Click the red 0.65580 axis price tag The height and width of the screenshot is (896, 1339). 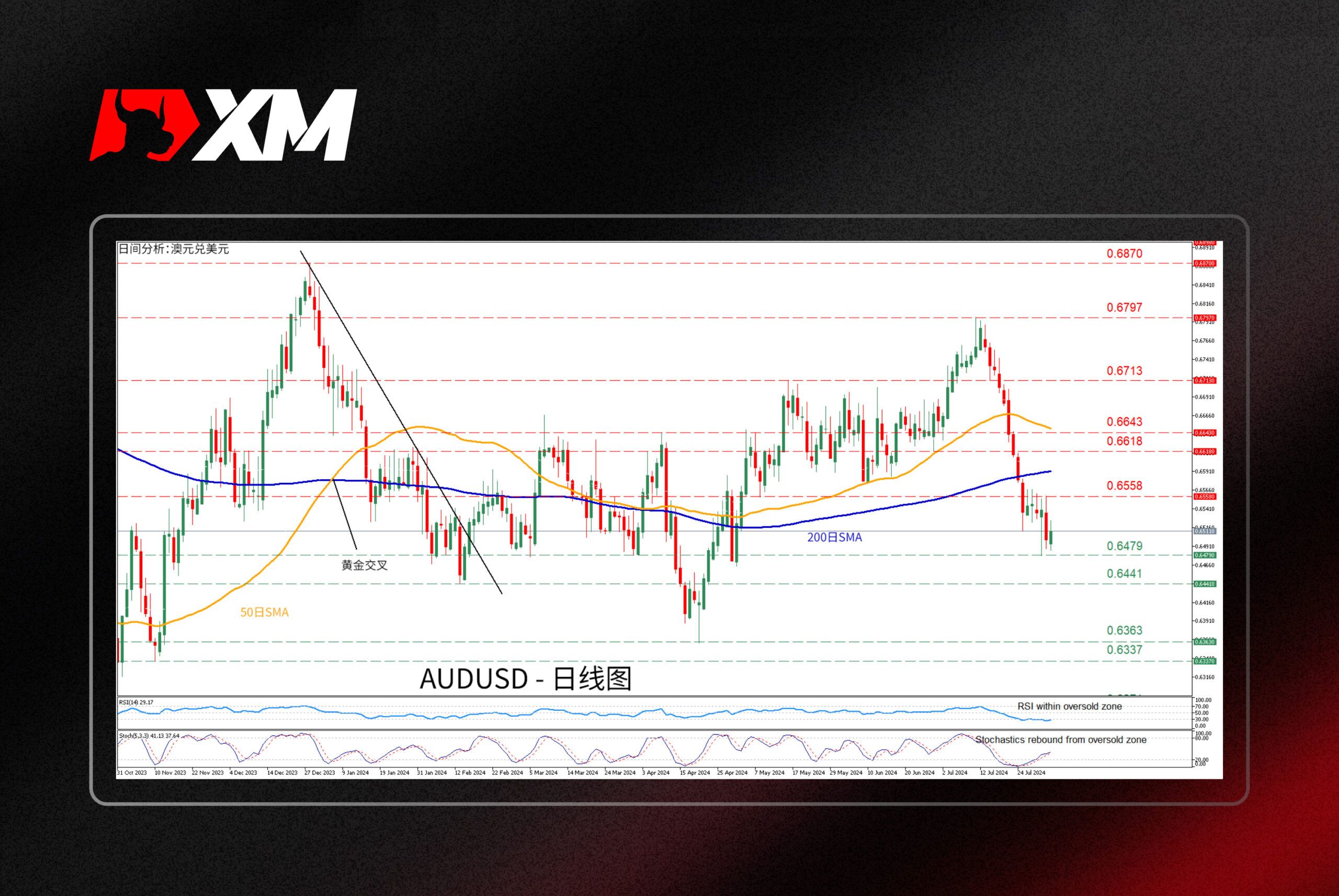[x=1205, y=497]
